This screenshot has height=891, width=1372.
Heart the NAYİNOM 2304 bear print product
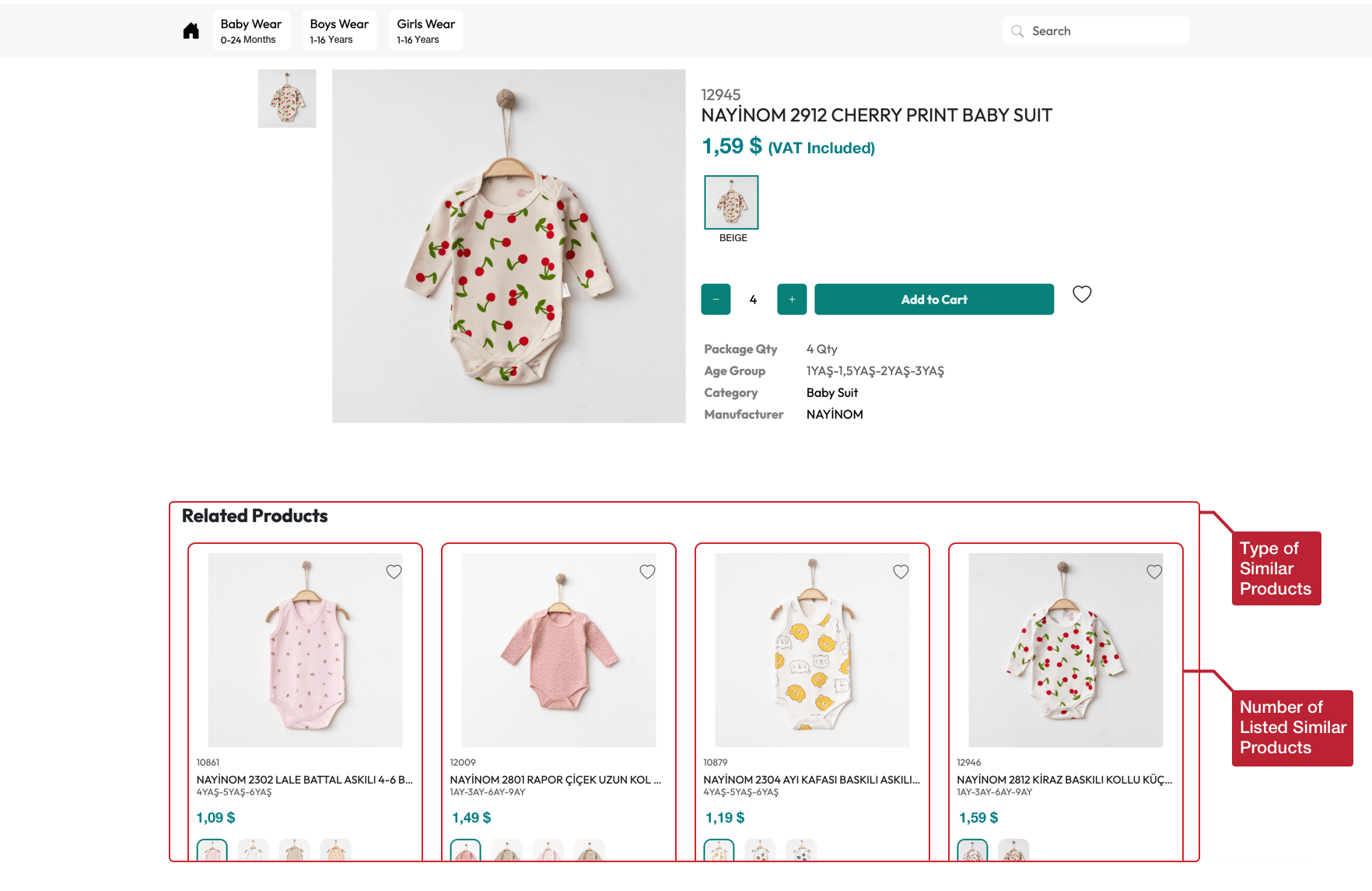coord(901,572)
